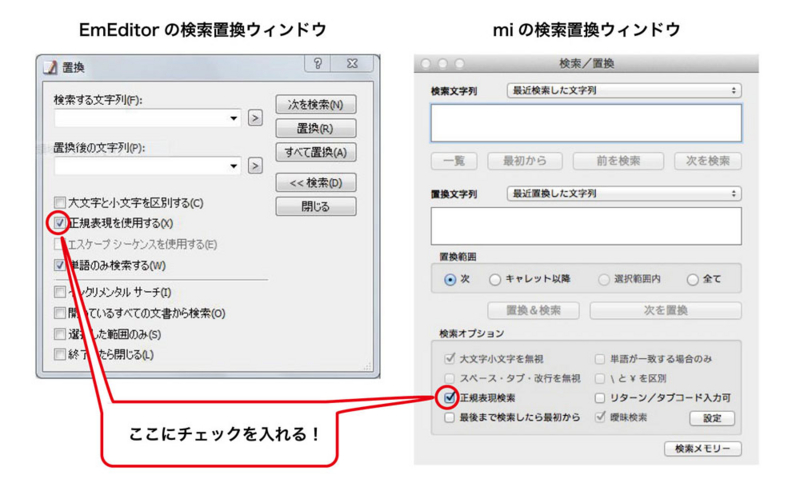Toggle ＼と￥を区別 checkbox
The image size is (800, 491).
click(600, 378)
